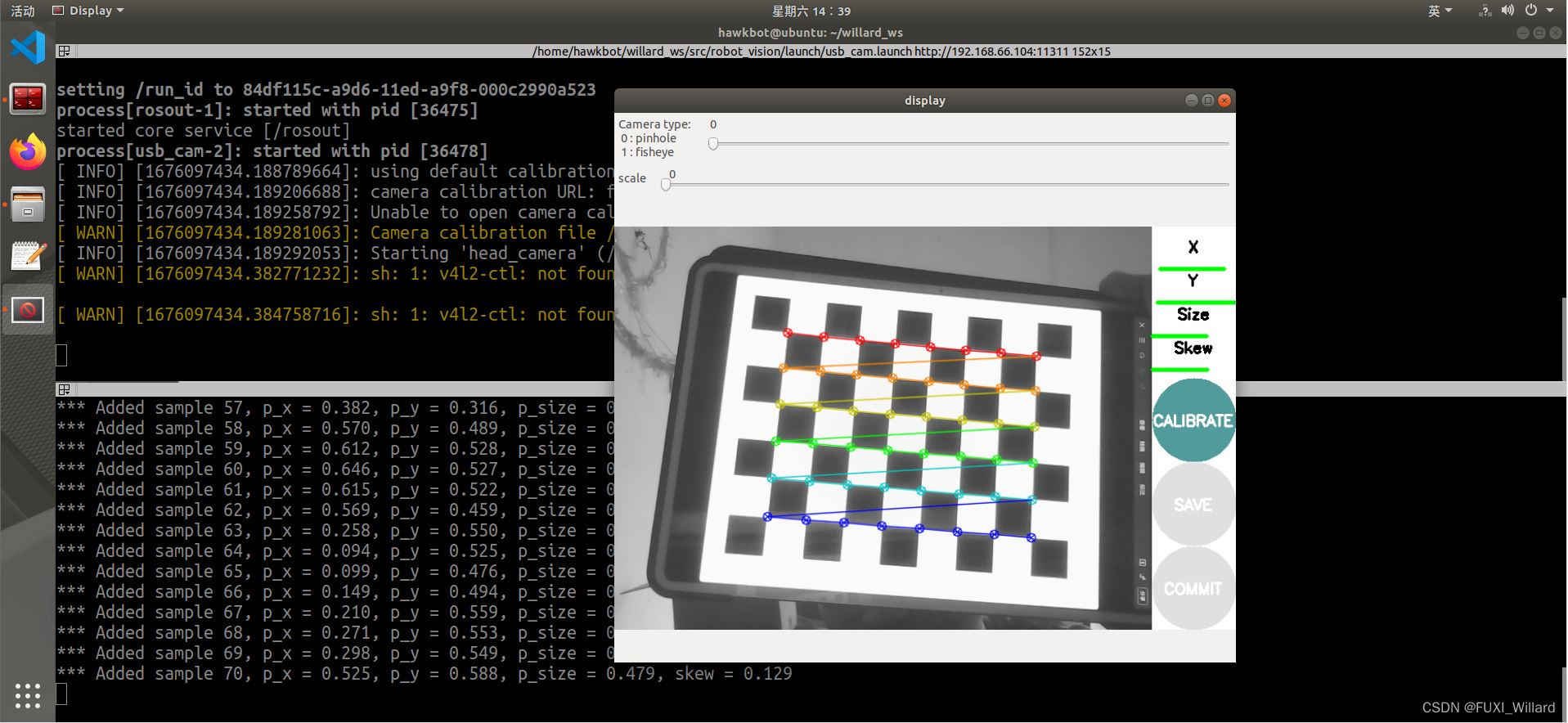Click the Size coverage progress bar

[1179, 336]
